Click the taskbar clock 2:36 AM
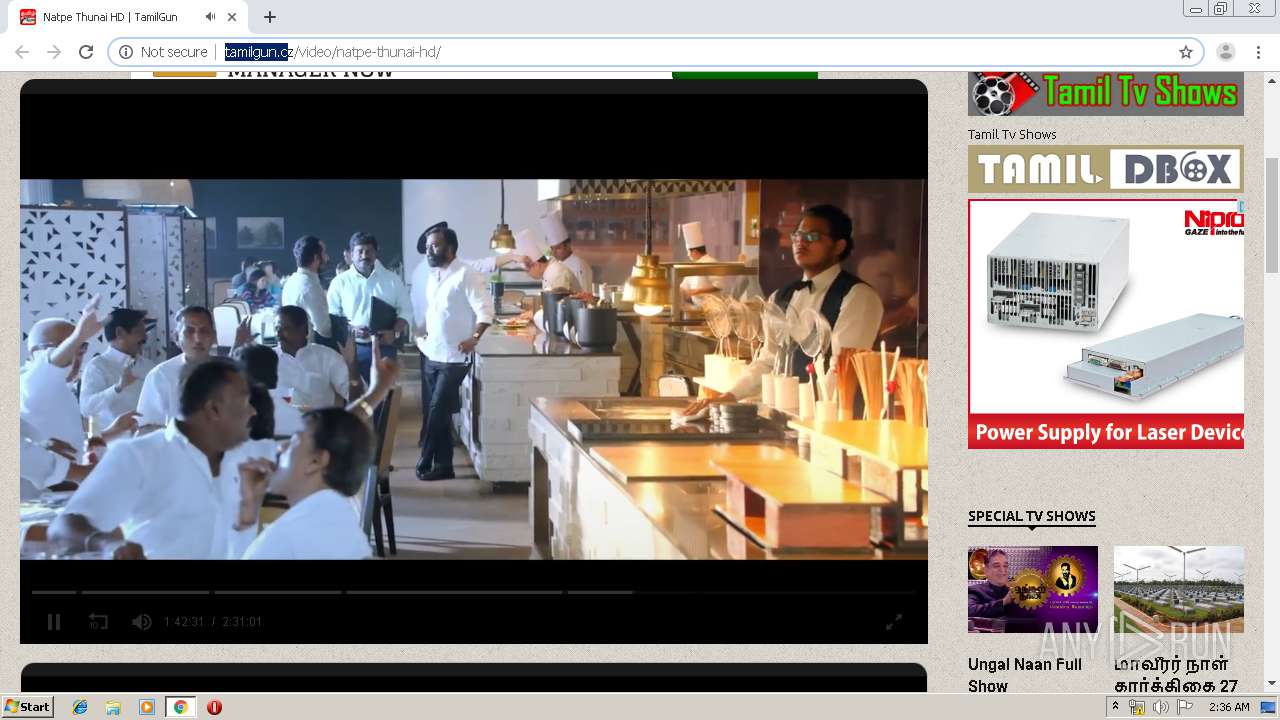Image resolution: width=1280 pixels, height=720 pixels. [1229, 707]
